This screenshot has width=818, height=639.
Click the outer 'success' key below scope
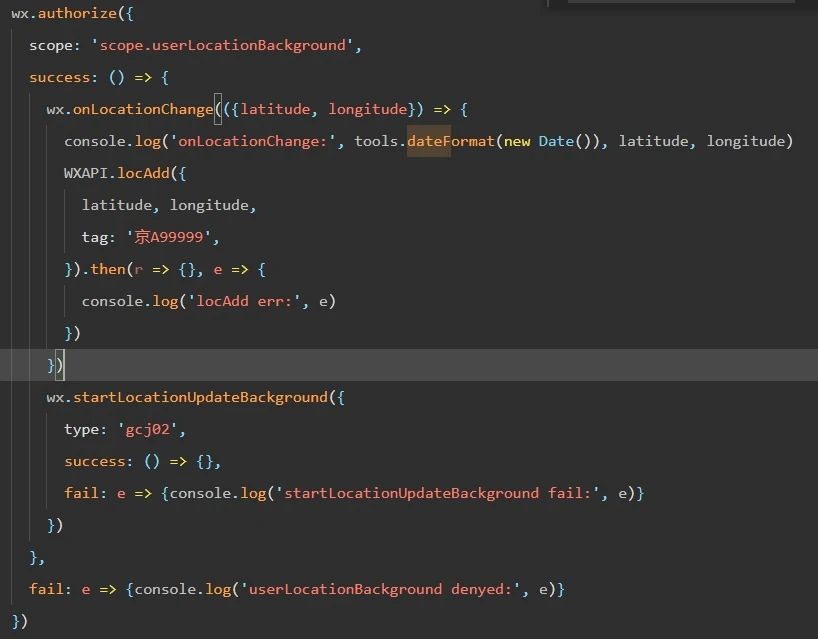pyautogui.click(x=59, y=78)
